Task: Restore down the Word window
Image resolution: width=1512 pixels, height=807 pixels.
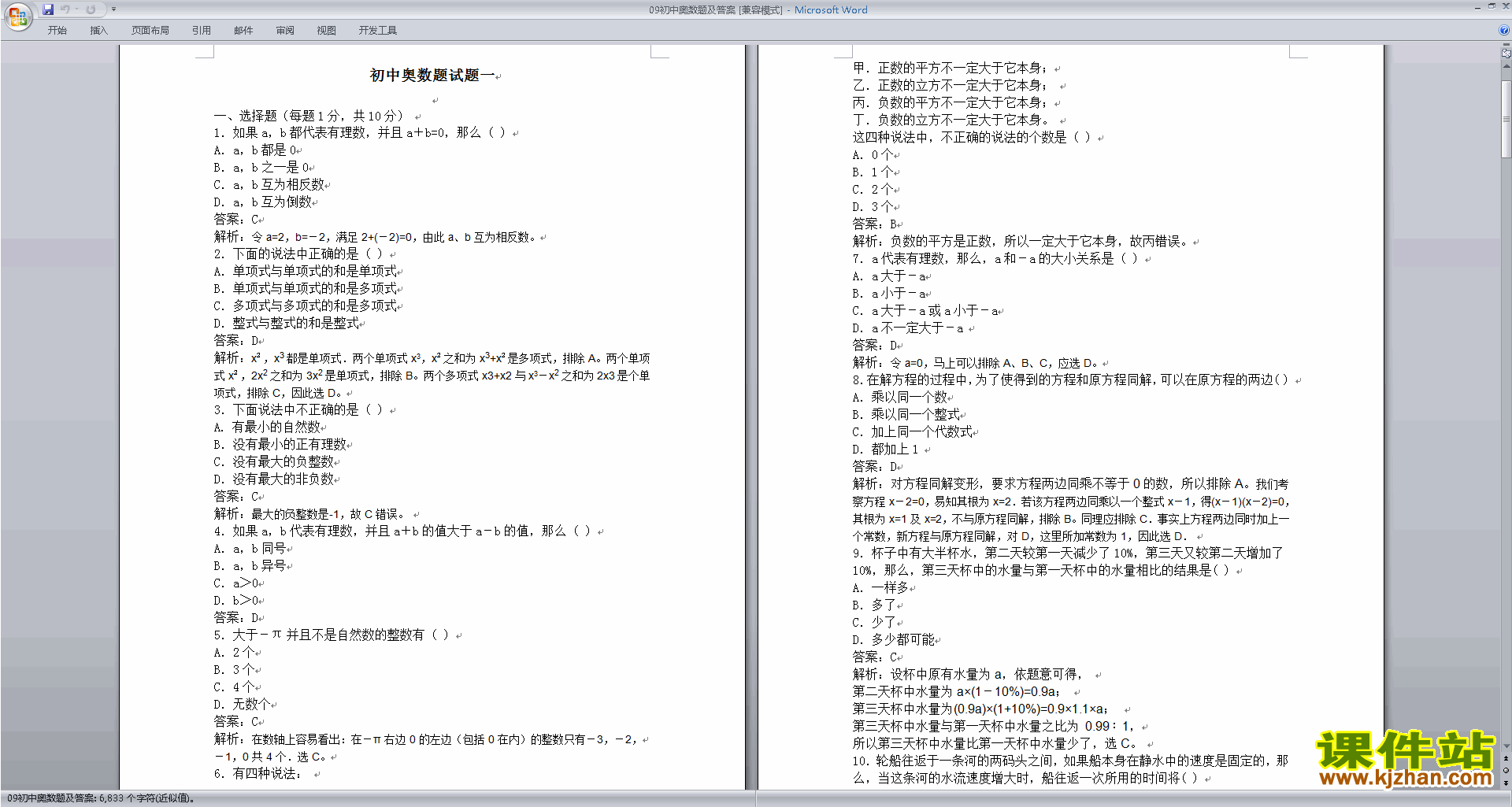Action: (1492, 6)
